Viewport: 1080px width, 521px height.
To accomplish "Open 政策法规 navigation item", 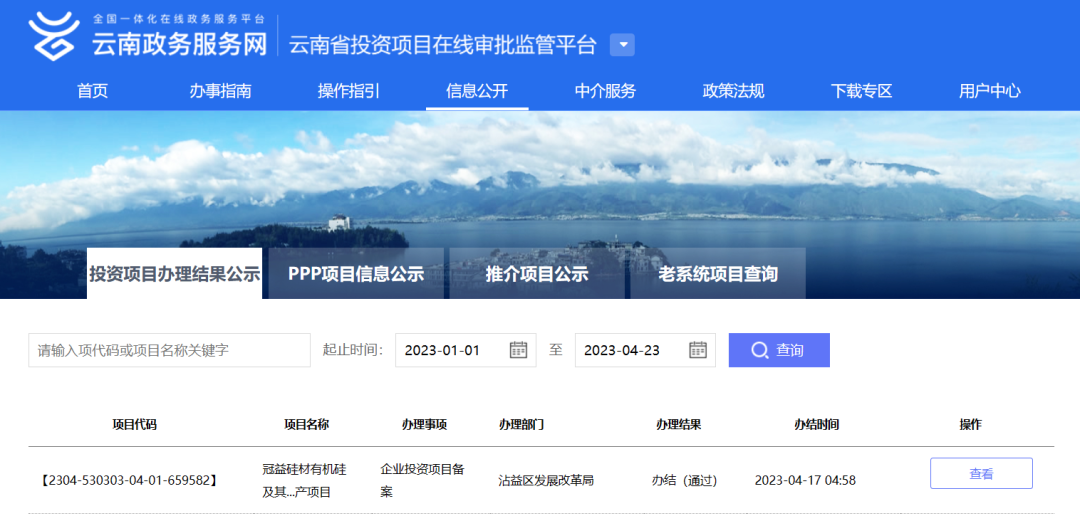I will (x=733, y=91).
